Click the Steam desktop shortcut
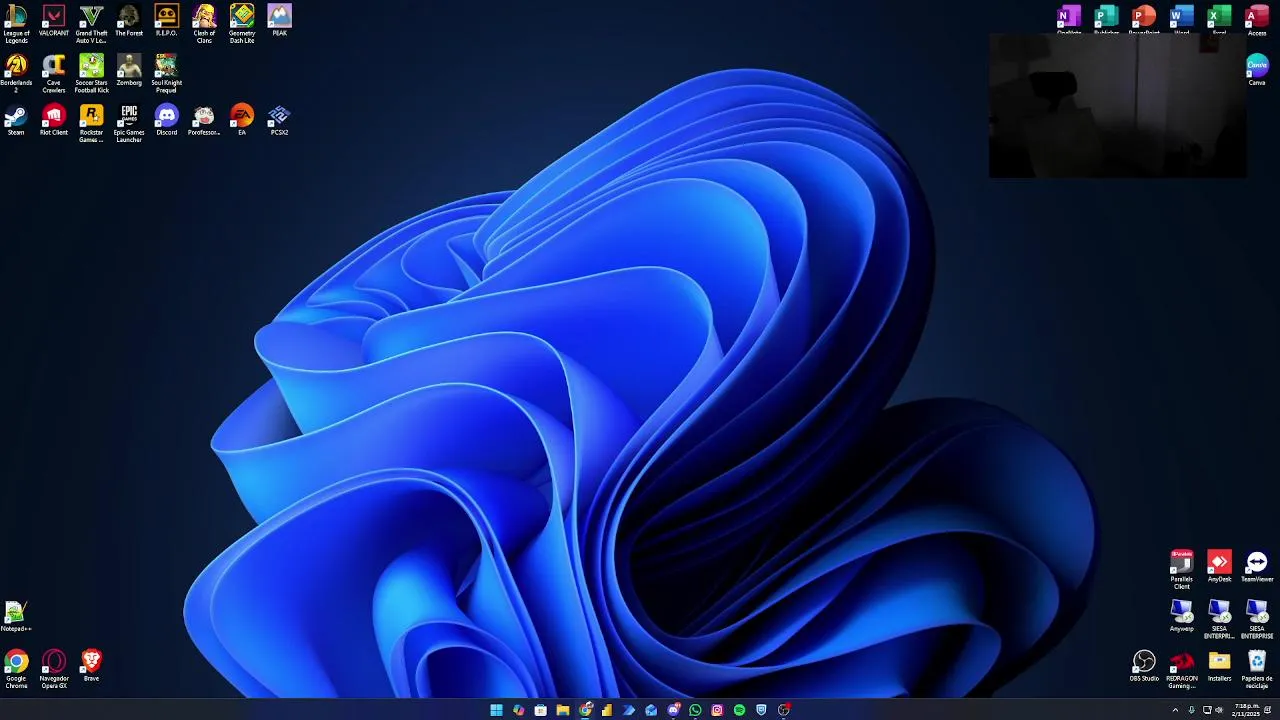1280x720 pixels. (16, 121)
